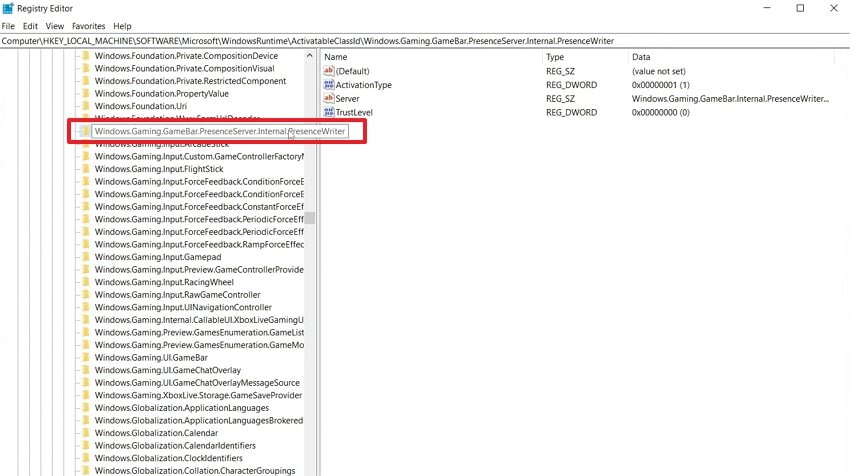Select Windows.Gaming.Preview.GamesEnumeration.GameMo key

tap(199, 345)
